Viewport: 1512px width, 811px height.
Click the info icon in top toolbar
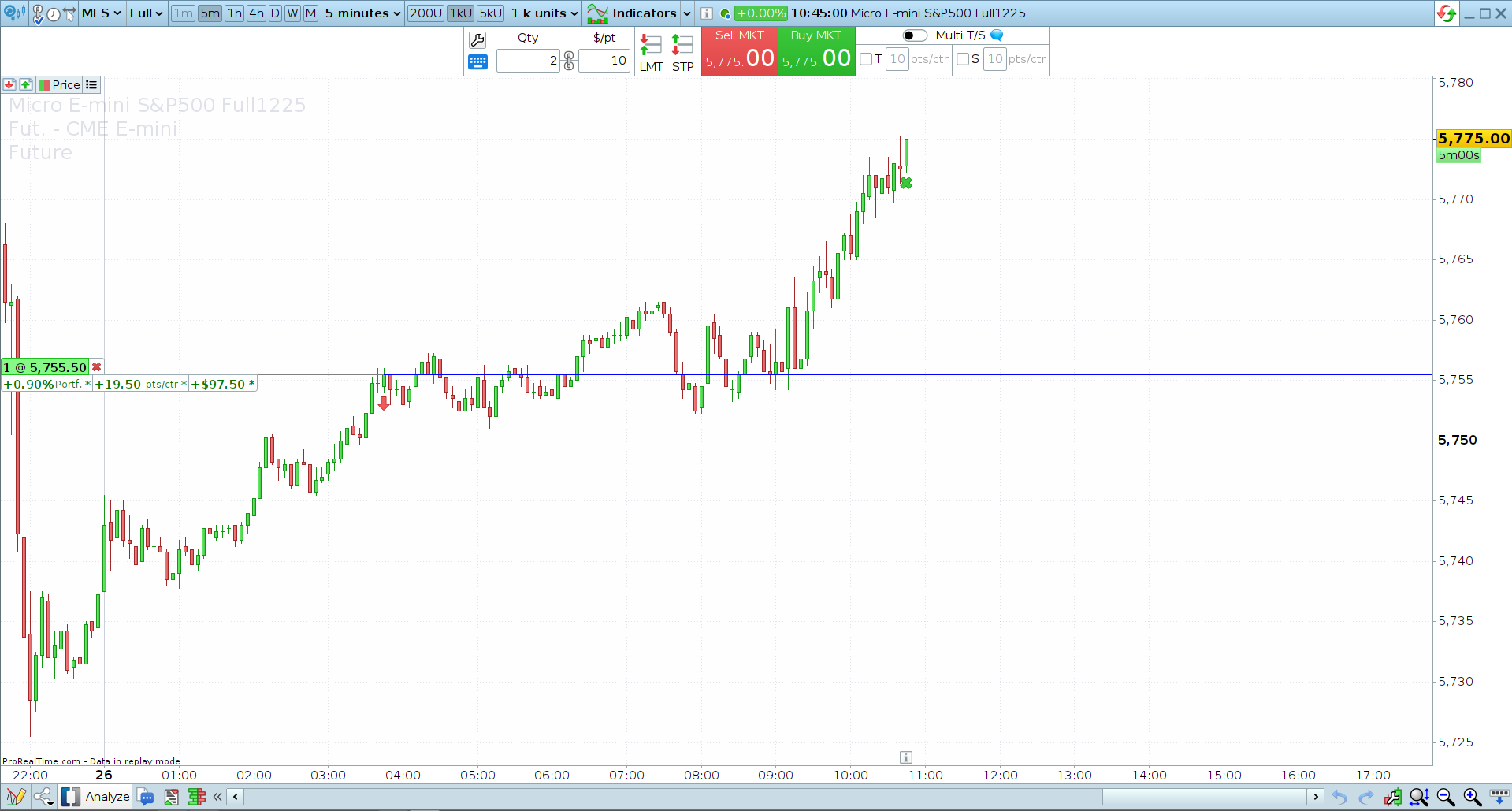[707, 13]
